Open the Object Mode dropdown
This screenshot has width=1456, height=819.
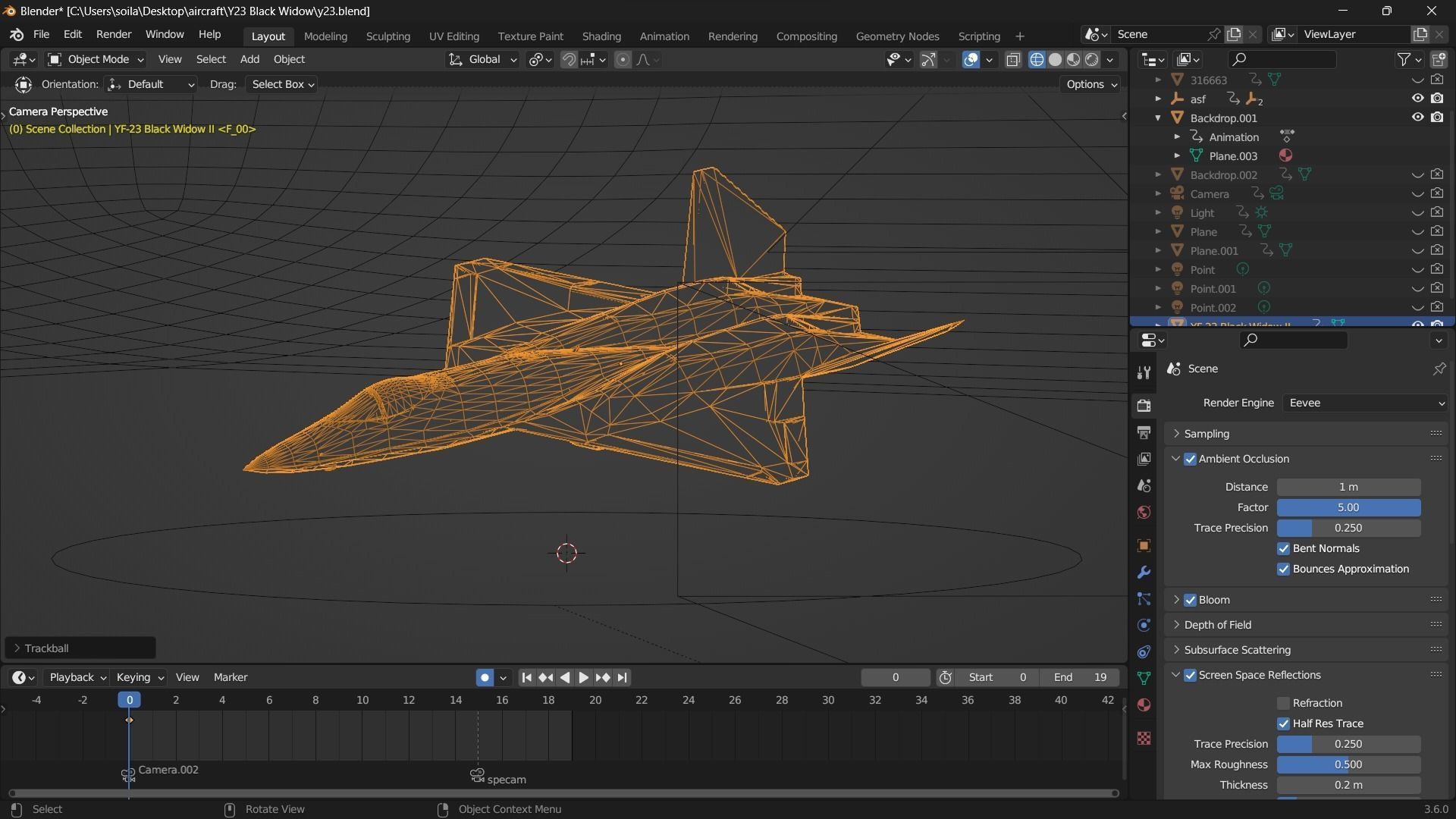point(96,59)
